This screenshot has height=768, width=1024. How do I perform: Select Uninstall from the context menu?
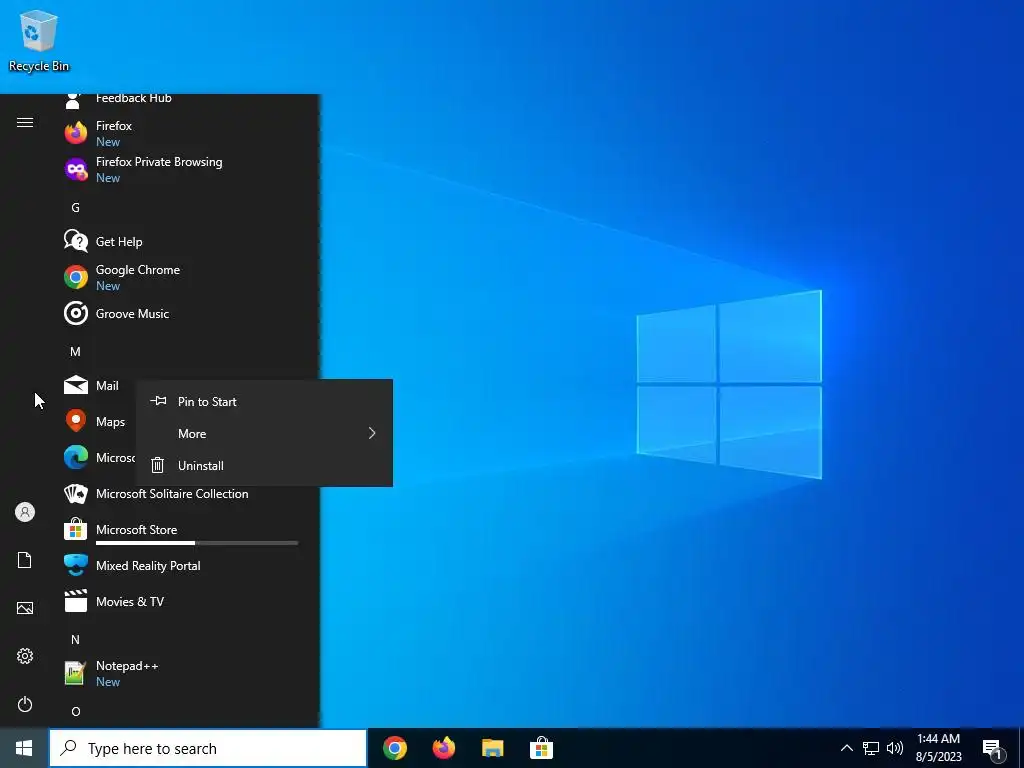pos(264,466)
